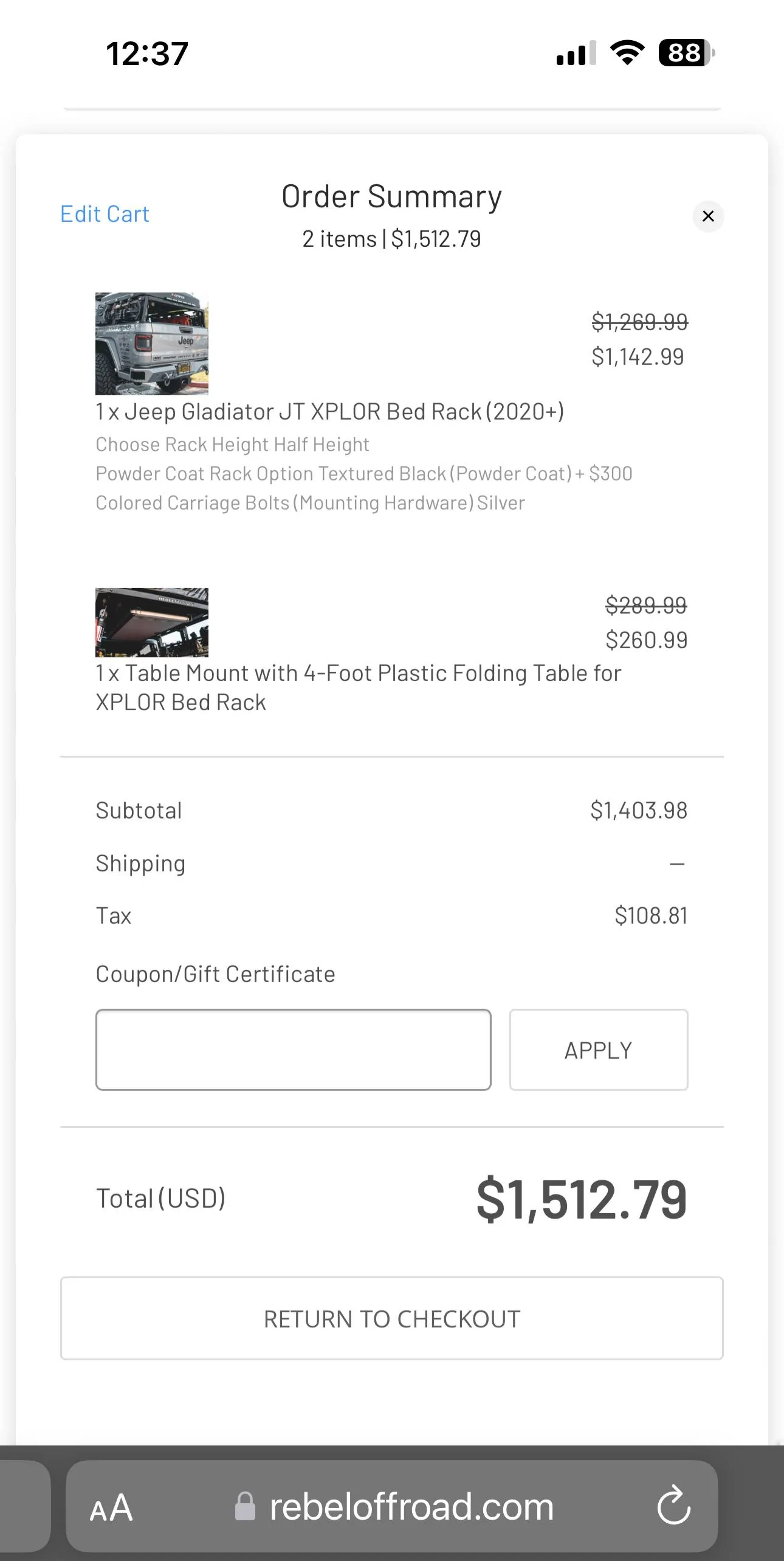Tap the Wi-Fi status icon
This screenshot has width=784, height=1561.
[x=628, y=53]
